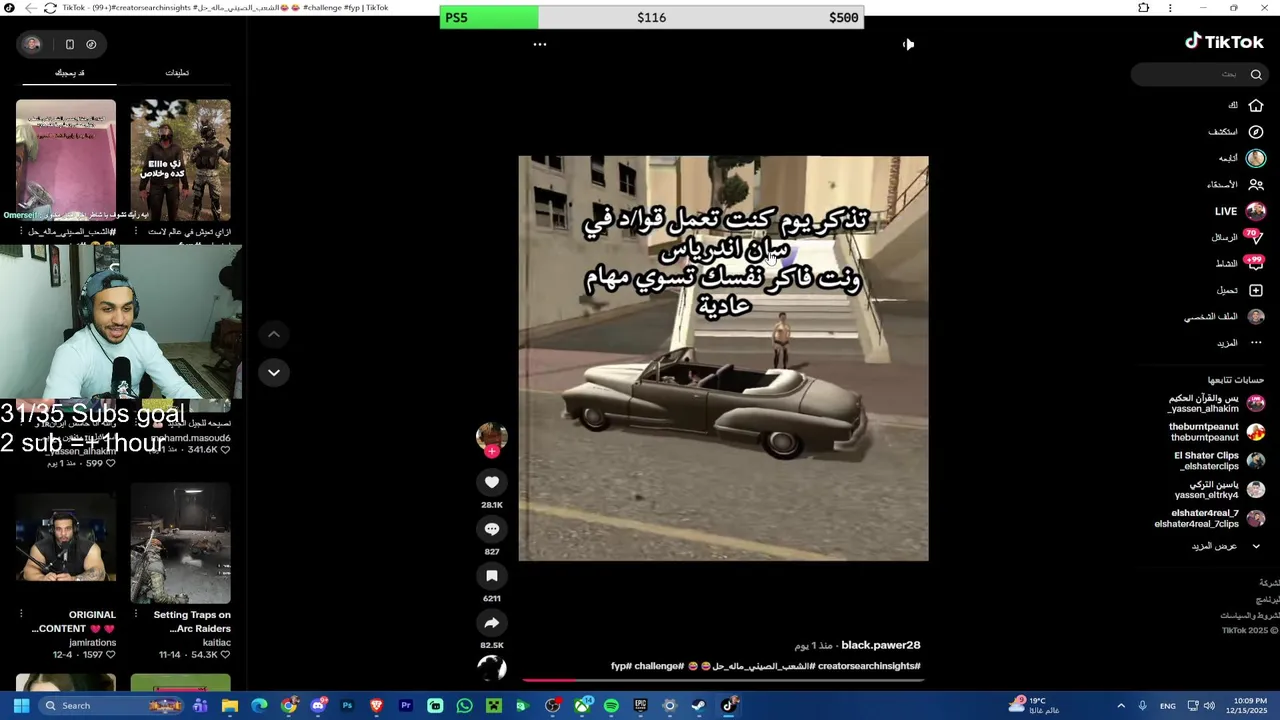
Task: Open Epic Games launcher from taskbar
Action: point(640,706)
